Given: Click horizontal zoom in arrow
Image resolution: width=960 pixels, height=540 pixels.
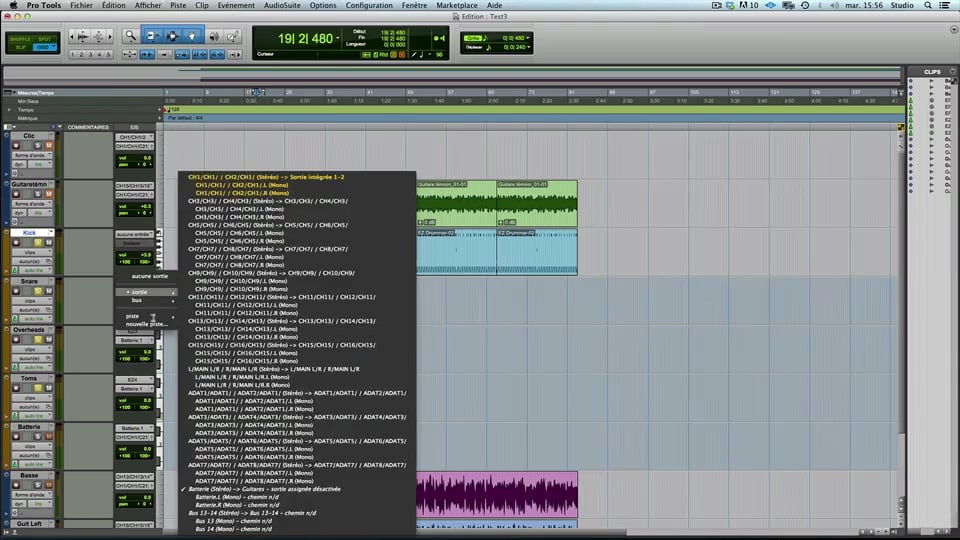Looking at the screenshot, I should tap(110, 37).
